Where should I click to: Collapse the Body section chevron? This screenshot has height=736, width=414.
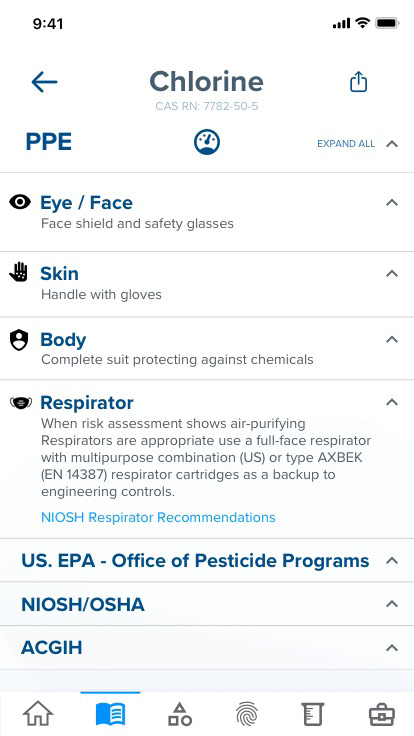[x=392, y=339]
